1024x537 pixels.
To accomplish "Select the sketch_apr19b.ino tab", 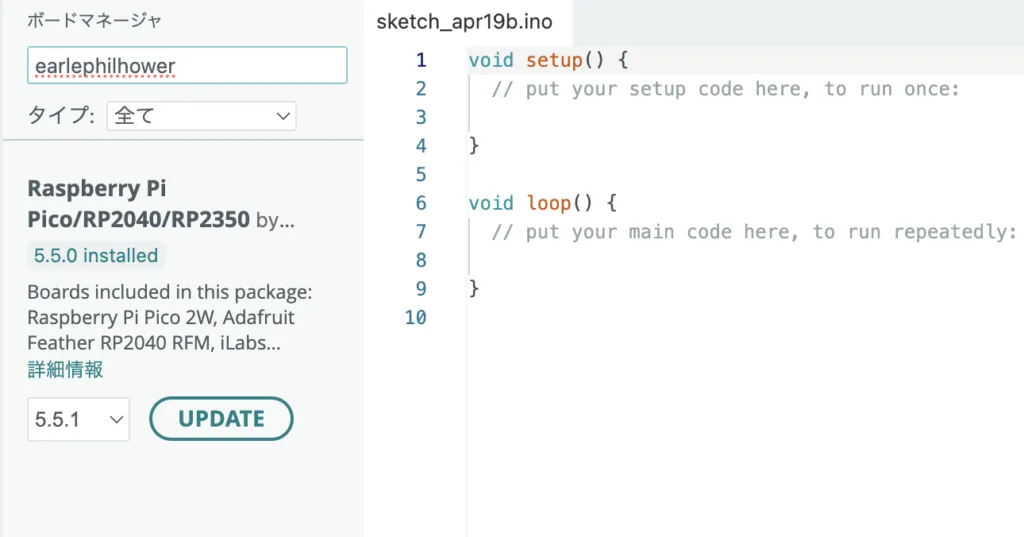I will click(x=464, y=22).
